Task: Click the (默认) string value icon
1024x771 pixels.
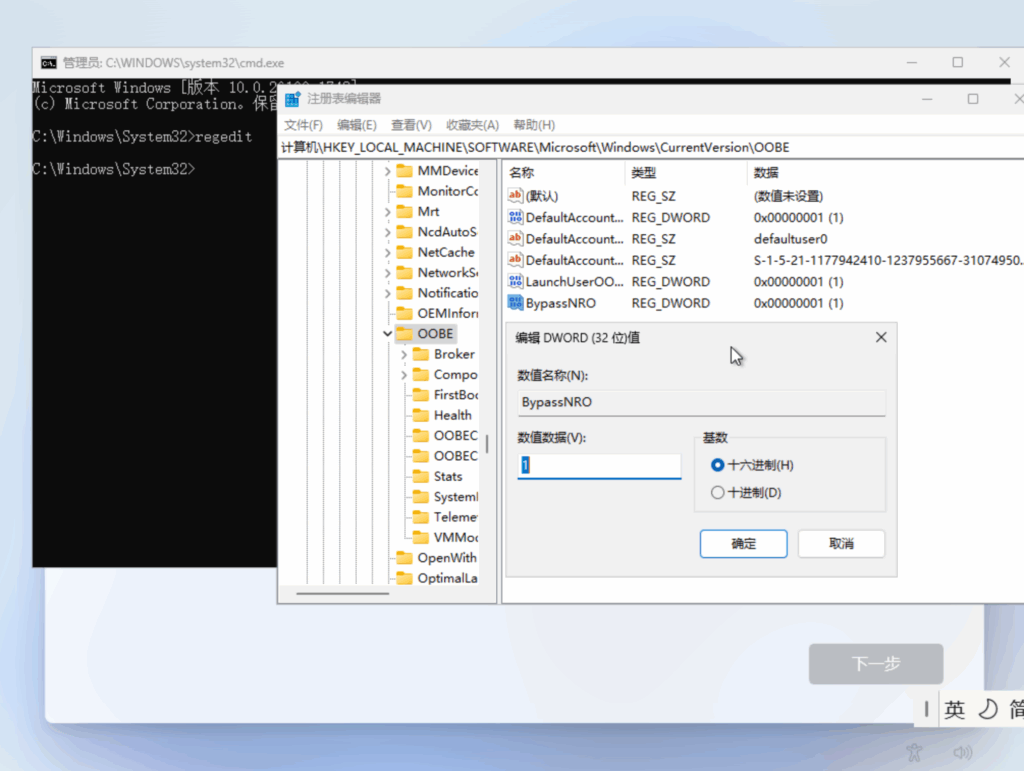Action: (516, 196)
